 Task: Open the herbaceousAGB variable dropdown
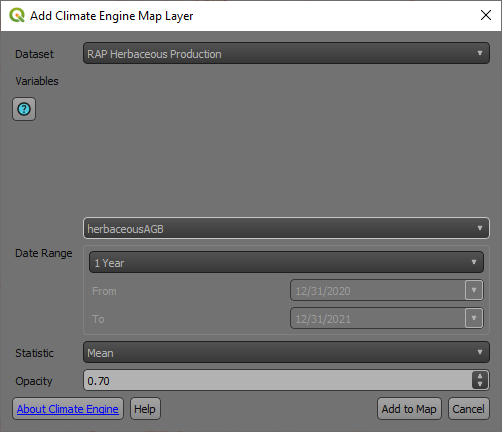point(286,228)
